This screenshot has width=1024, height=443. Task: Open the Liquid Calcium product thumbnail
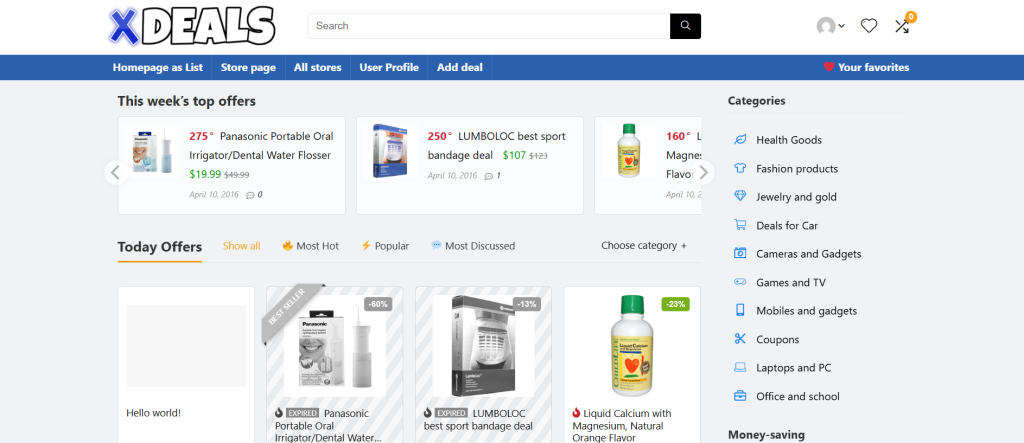coord(632,345)
